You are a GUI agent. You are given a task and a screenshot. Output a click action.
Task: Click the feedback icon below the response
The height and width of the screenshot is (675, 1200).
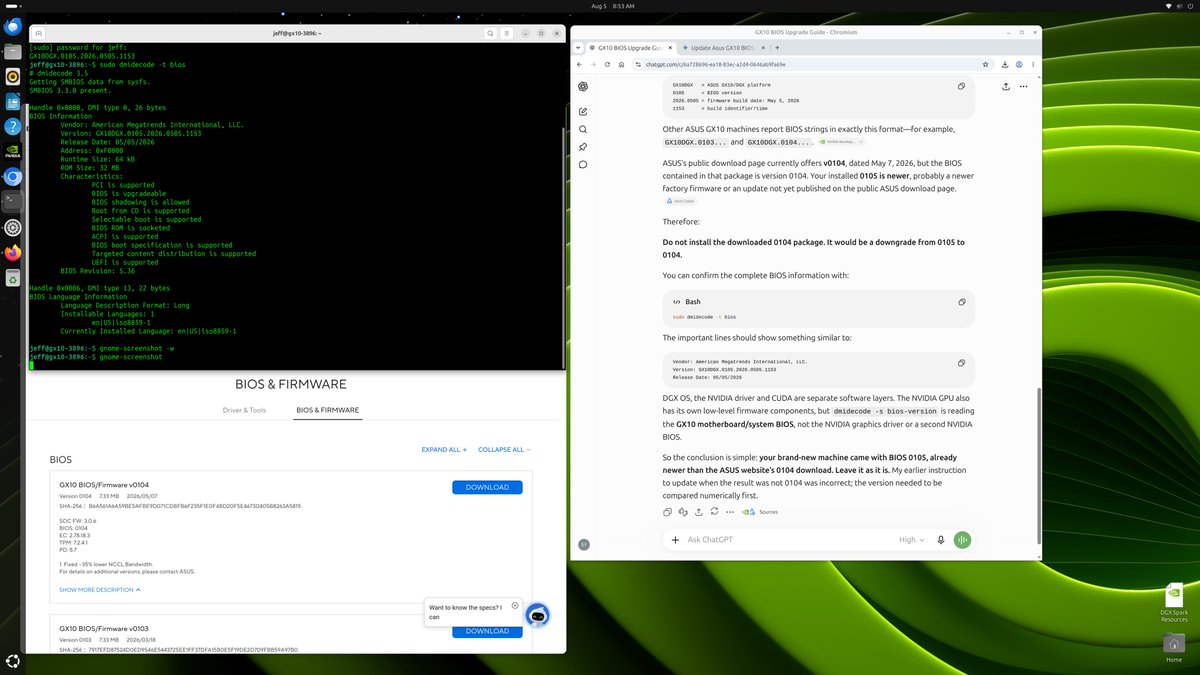(684, 512)
